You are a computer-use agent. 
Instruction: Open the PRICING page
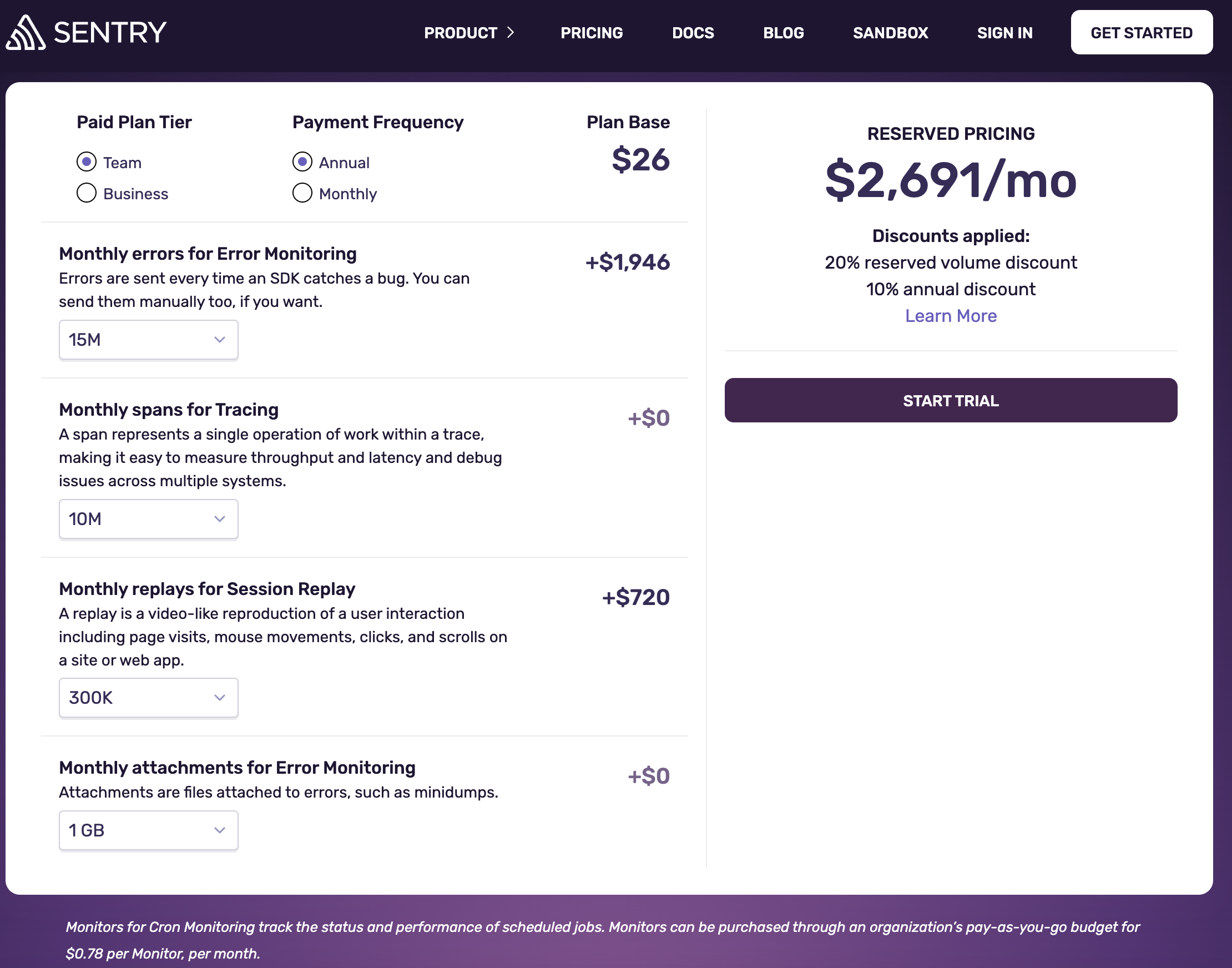click(x=591, y=32)
